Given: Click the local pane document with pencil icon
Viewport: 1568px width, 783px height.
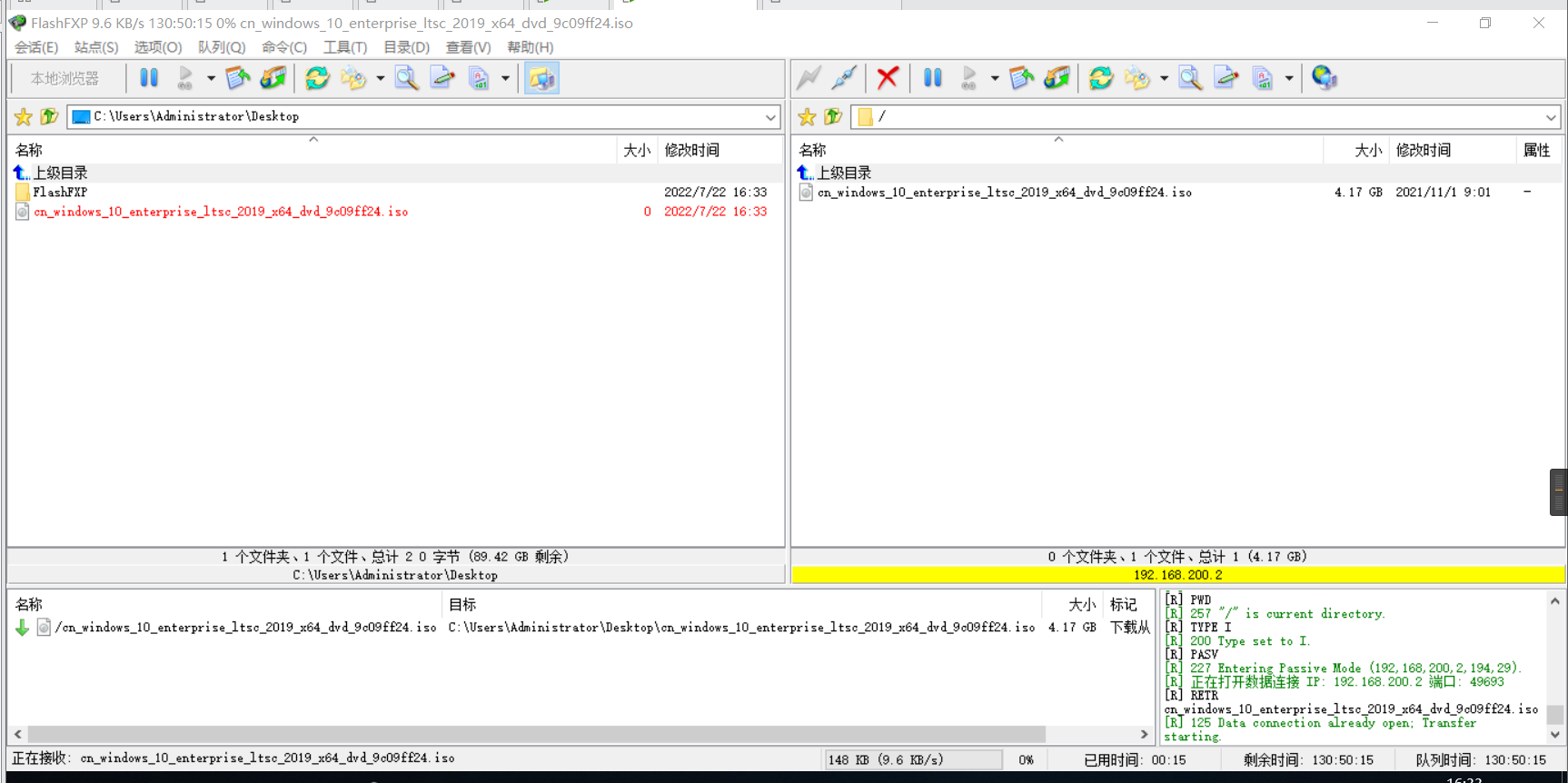Looking at the screenshot, I should [442, 78].
